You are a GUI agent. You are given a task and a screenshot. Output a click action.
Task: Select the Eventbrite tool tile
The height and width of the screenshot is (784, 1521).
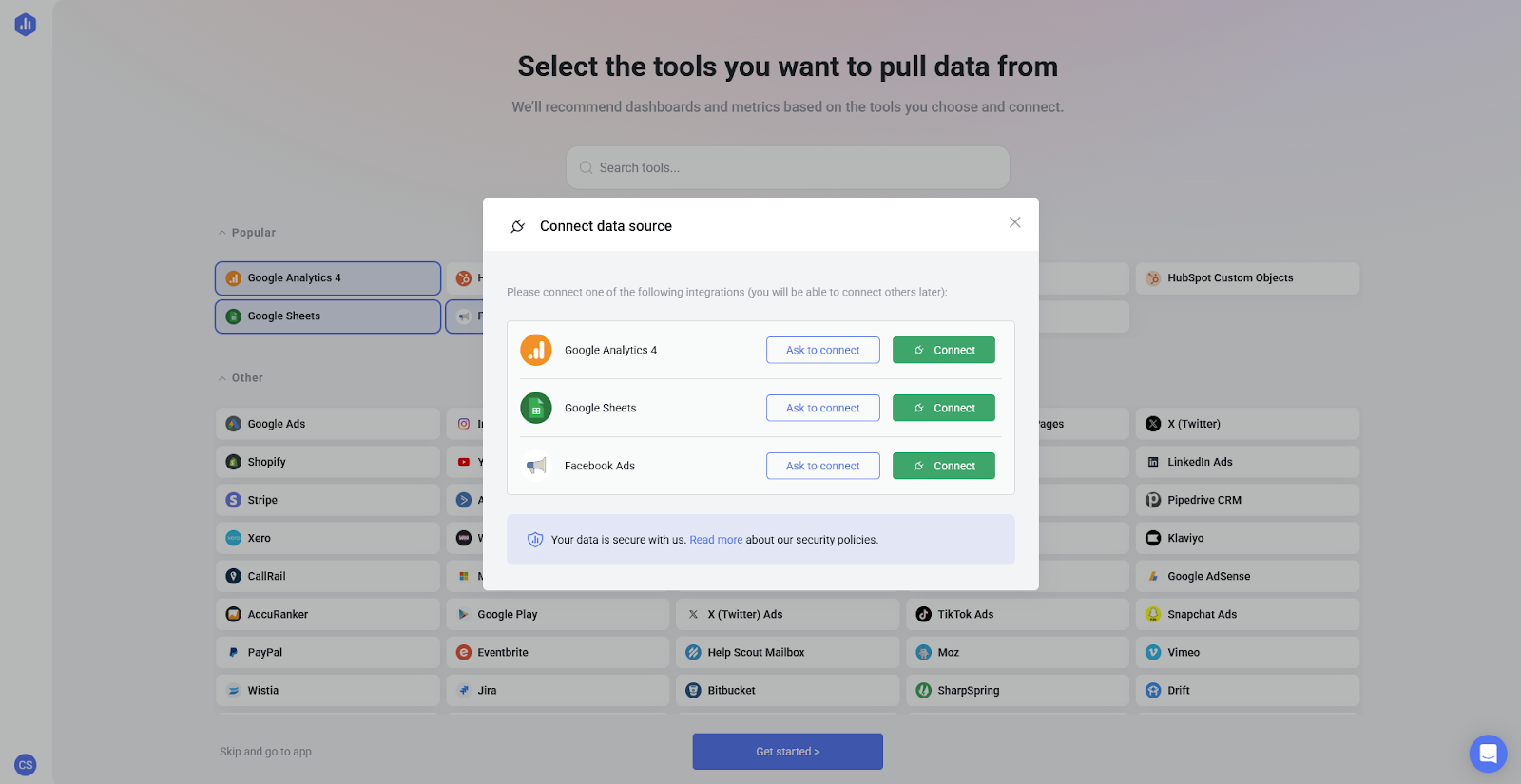click(x=558, y=652)
